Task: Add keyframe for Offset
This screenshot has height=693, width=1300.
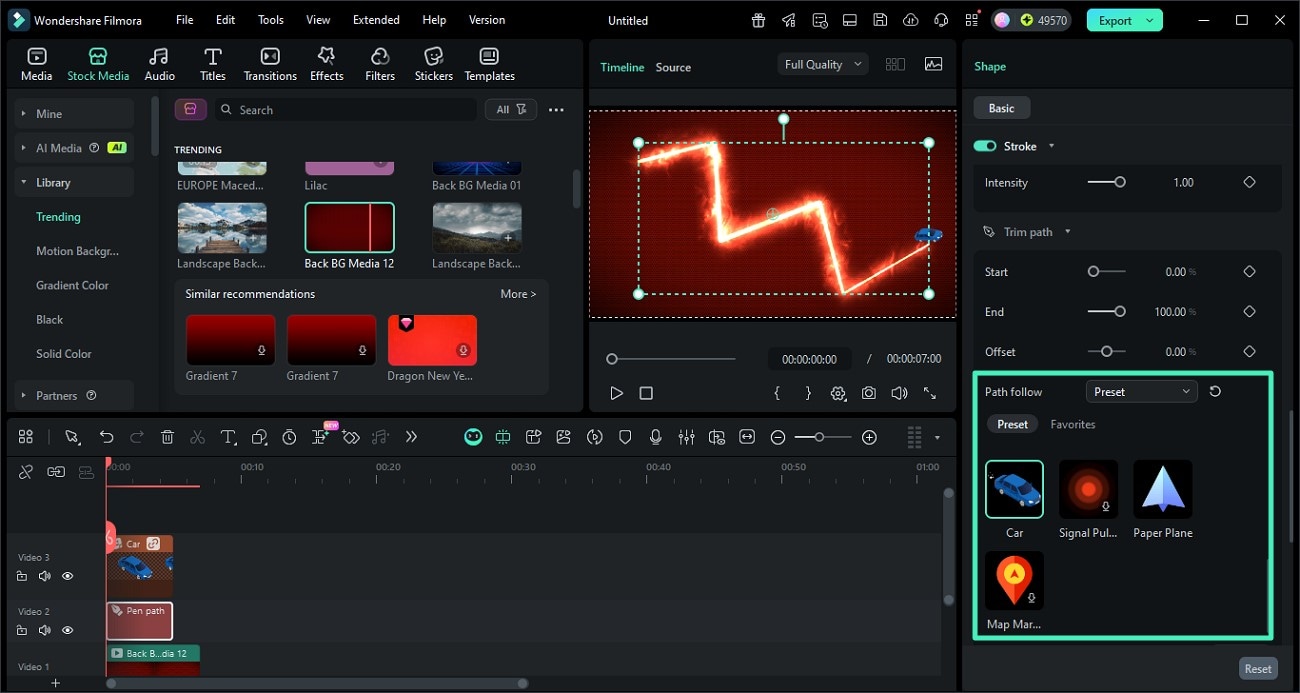Action: (x=1249, y=351)
